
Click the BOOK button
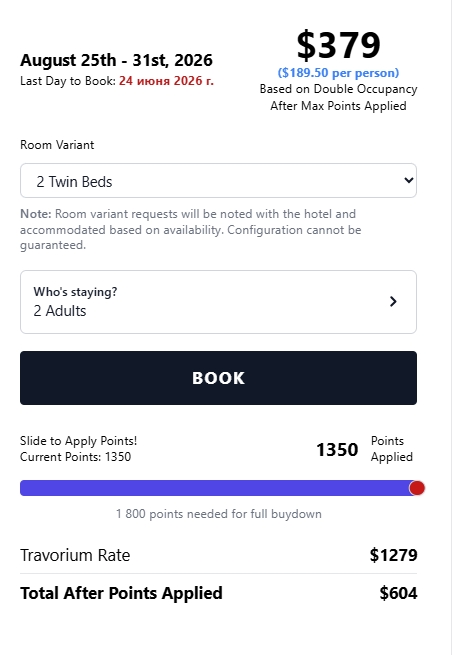[x=218, y=378]
